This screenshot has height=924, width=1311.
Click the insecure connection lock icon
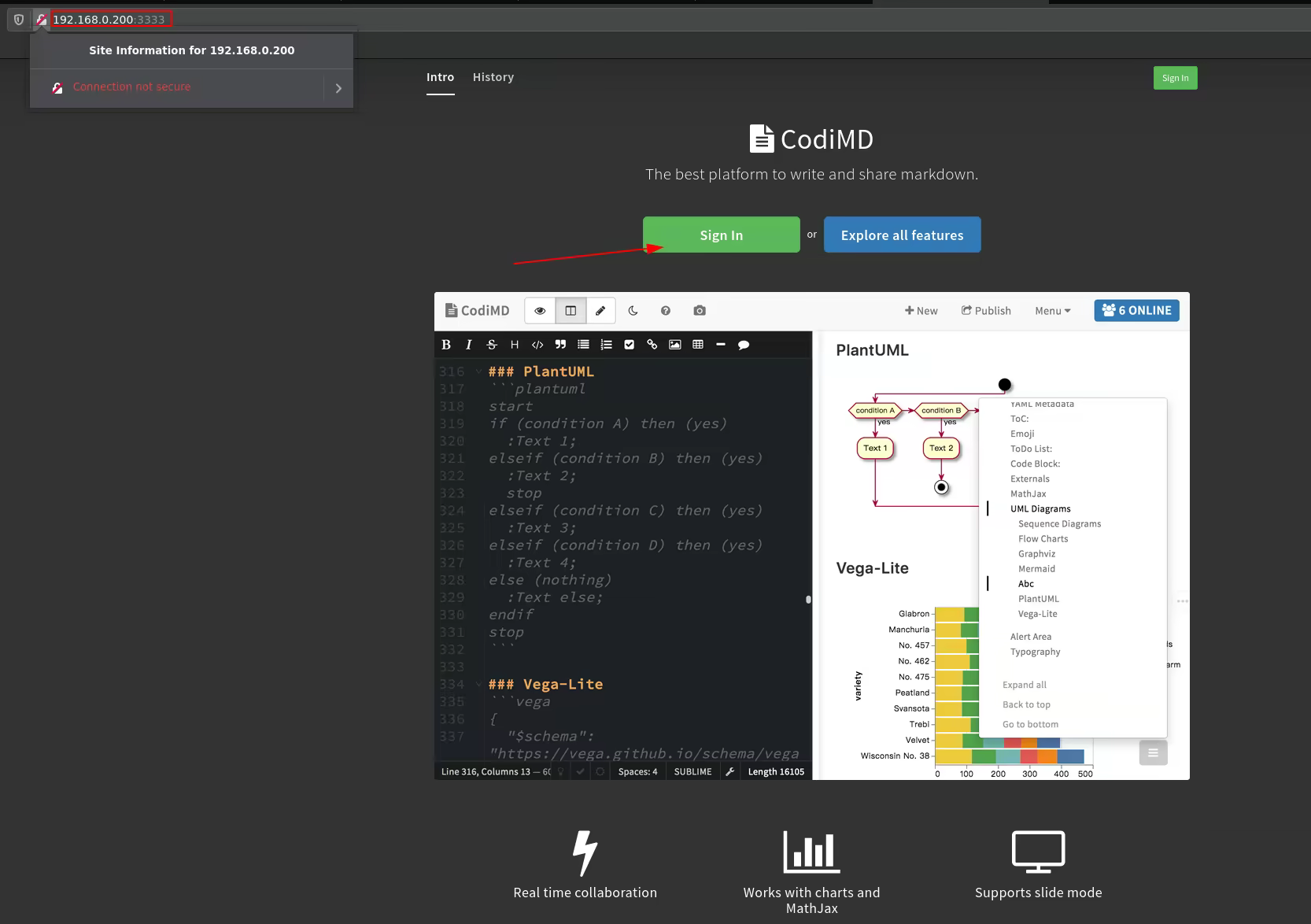pos(41,20)
